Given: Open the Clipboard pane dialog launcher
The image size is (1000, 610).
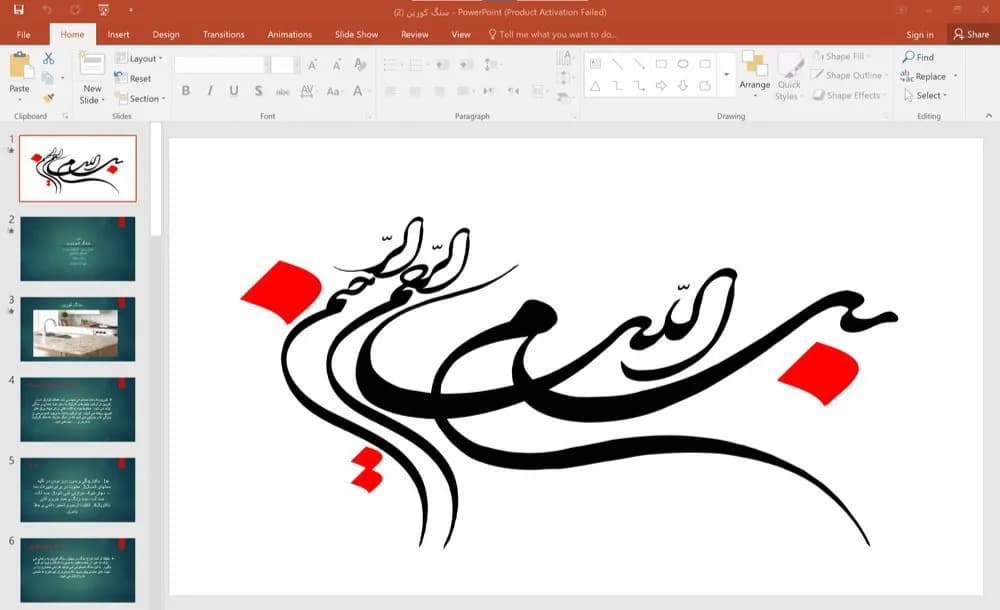Looking at the screenshot, I should coord(65,116).
